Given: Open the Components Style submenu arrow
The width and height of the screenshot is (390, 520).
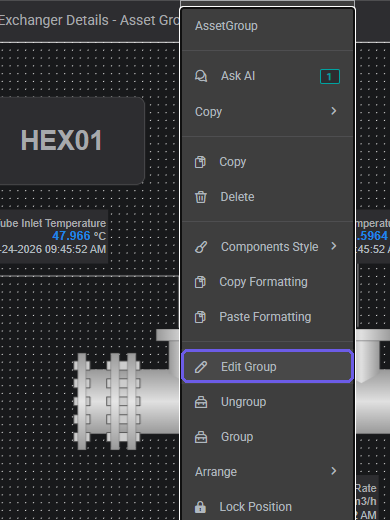Looking at the screenshot, I should pos(334,246).
